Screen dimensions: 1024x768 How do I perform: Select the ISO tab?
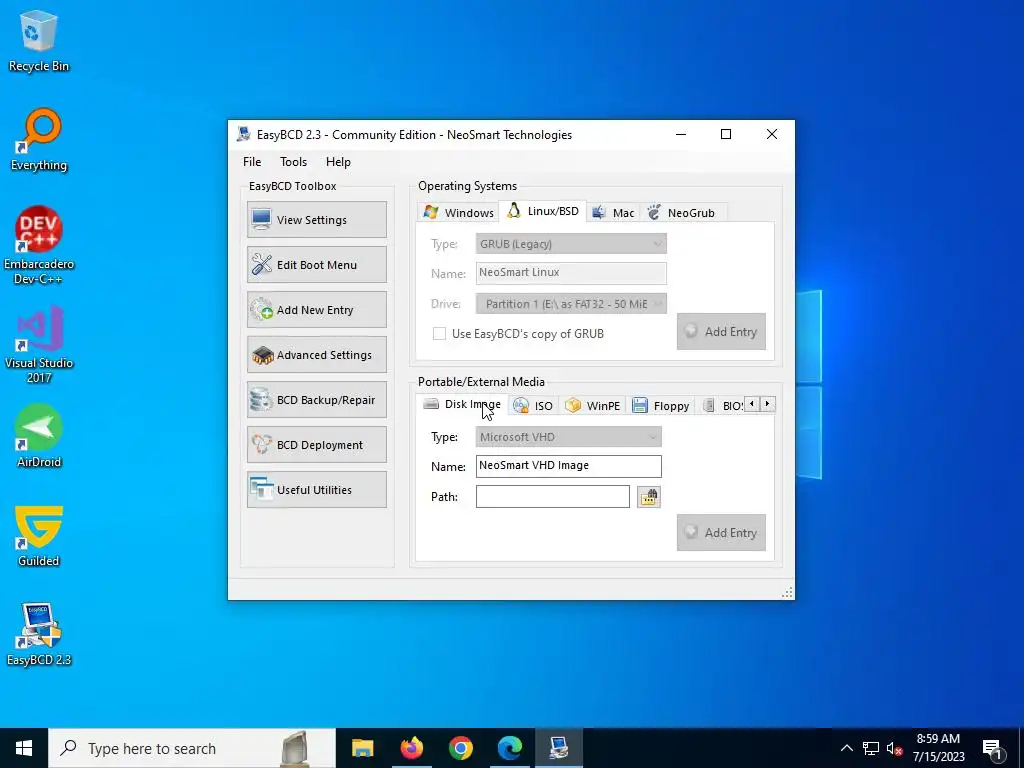point(534,406)
